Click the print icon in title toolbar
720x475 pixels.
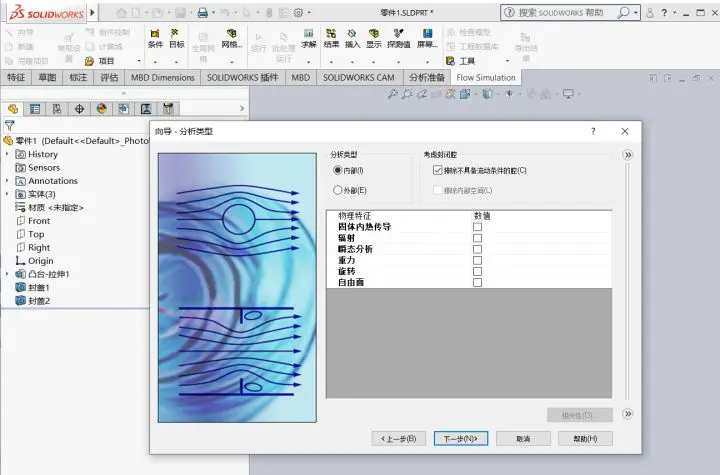[202, 13]
